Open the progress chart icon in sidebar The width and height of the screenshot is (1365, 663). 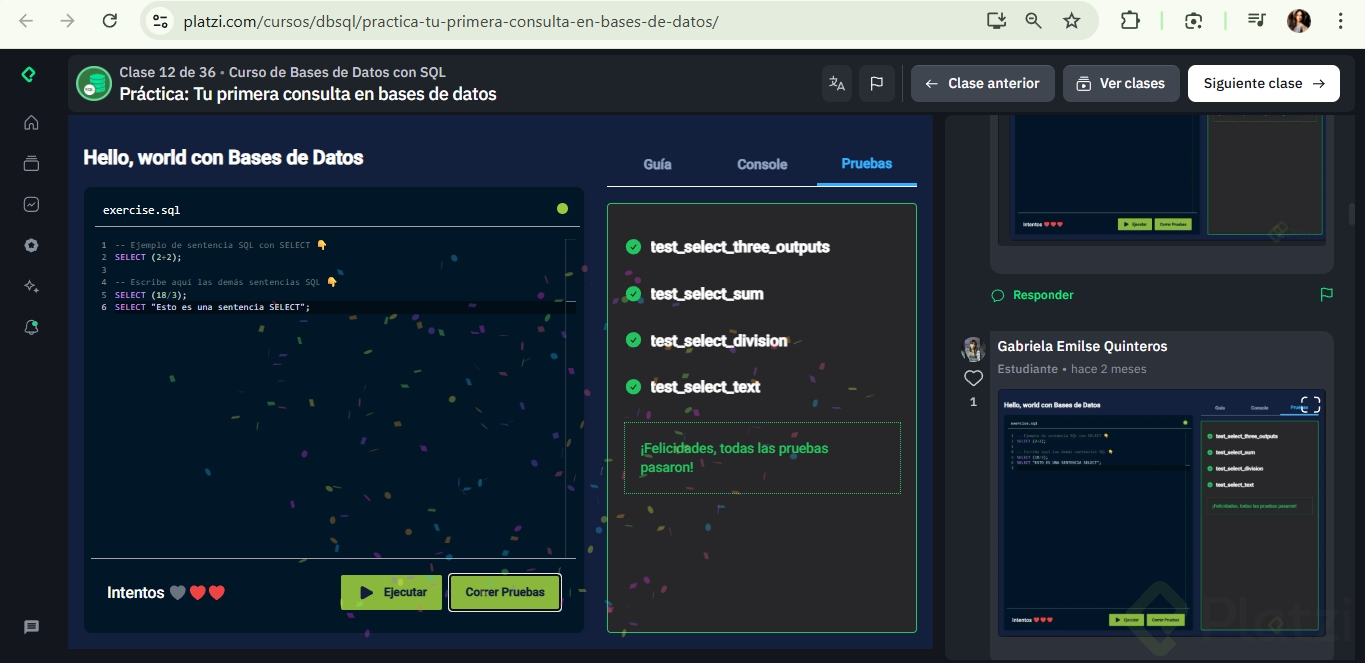pos(31,204)
